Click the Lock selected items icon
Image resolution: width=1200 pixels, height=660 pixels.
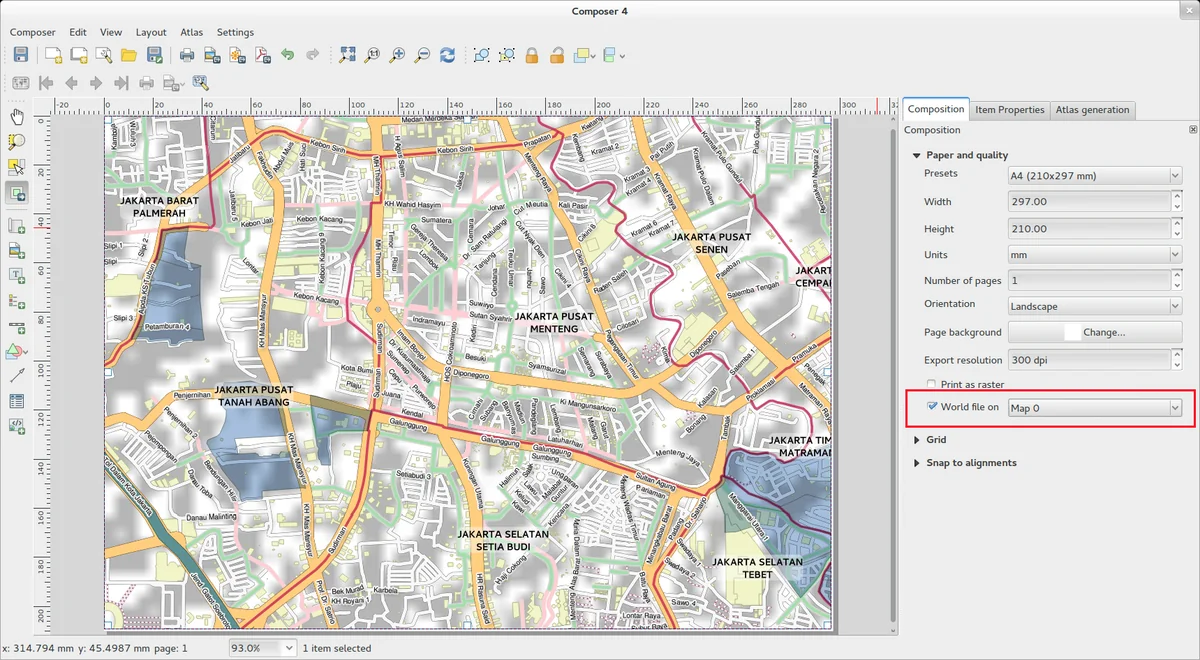(x=532, y=55)
